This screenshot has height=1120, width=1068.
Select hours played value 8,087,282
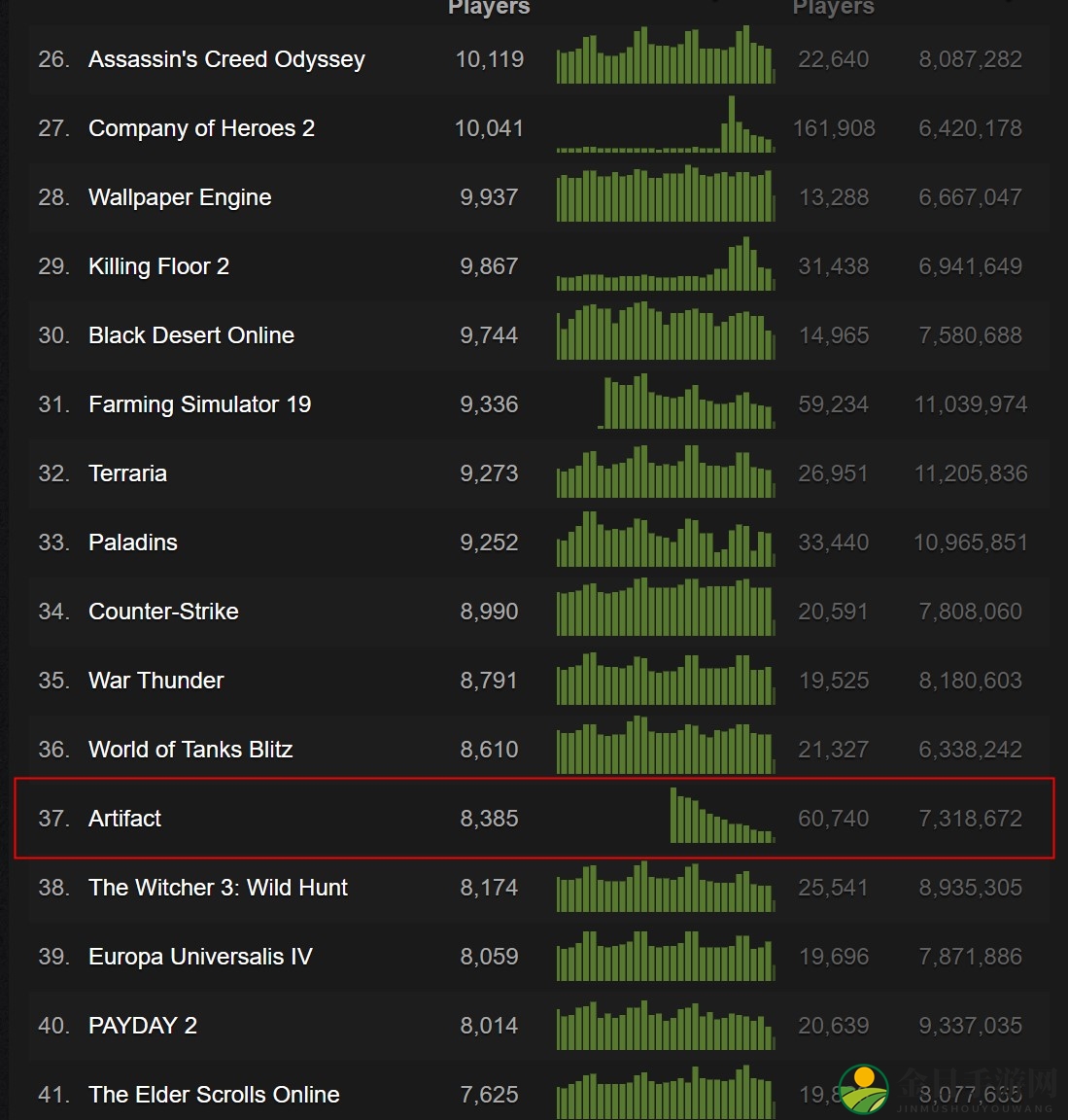click(x=971, y=59)
